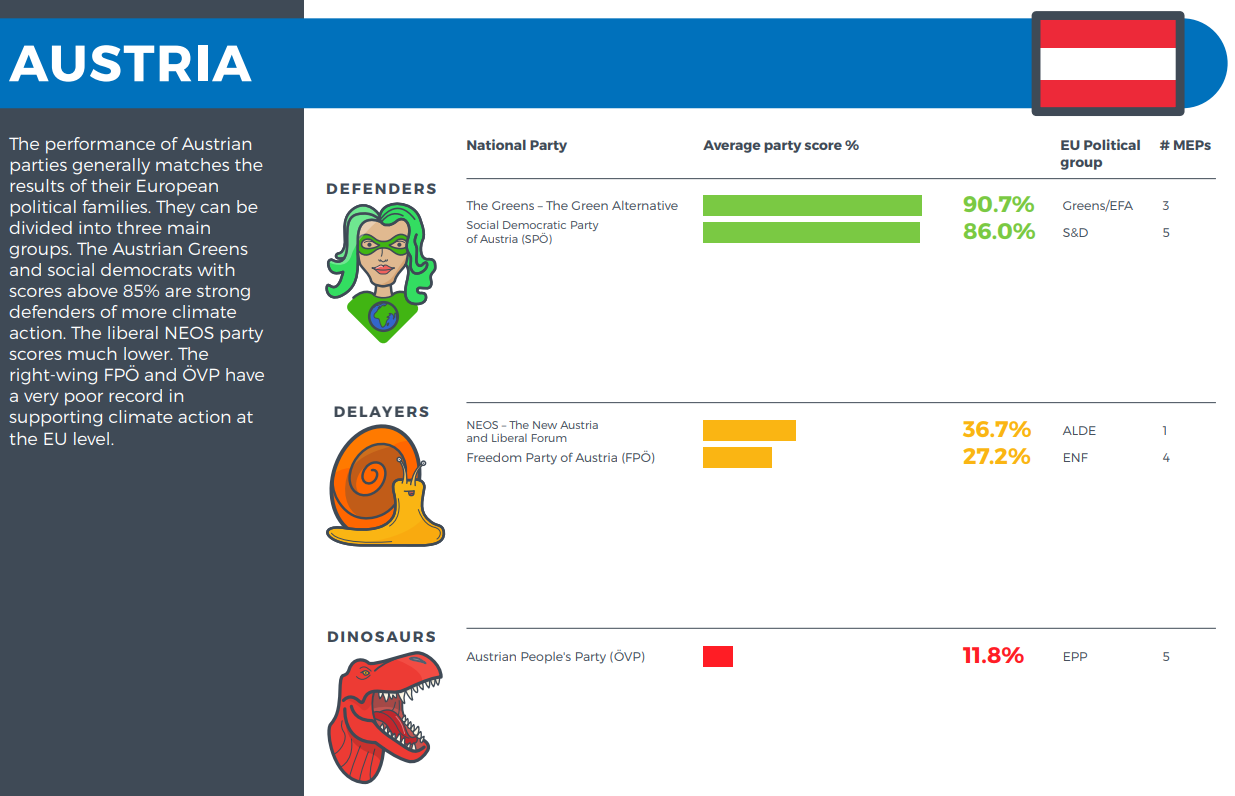1235x796 pixels.
Task: Click the 27.2% score value
Action: [x=996, y=457]
